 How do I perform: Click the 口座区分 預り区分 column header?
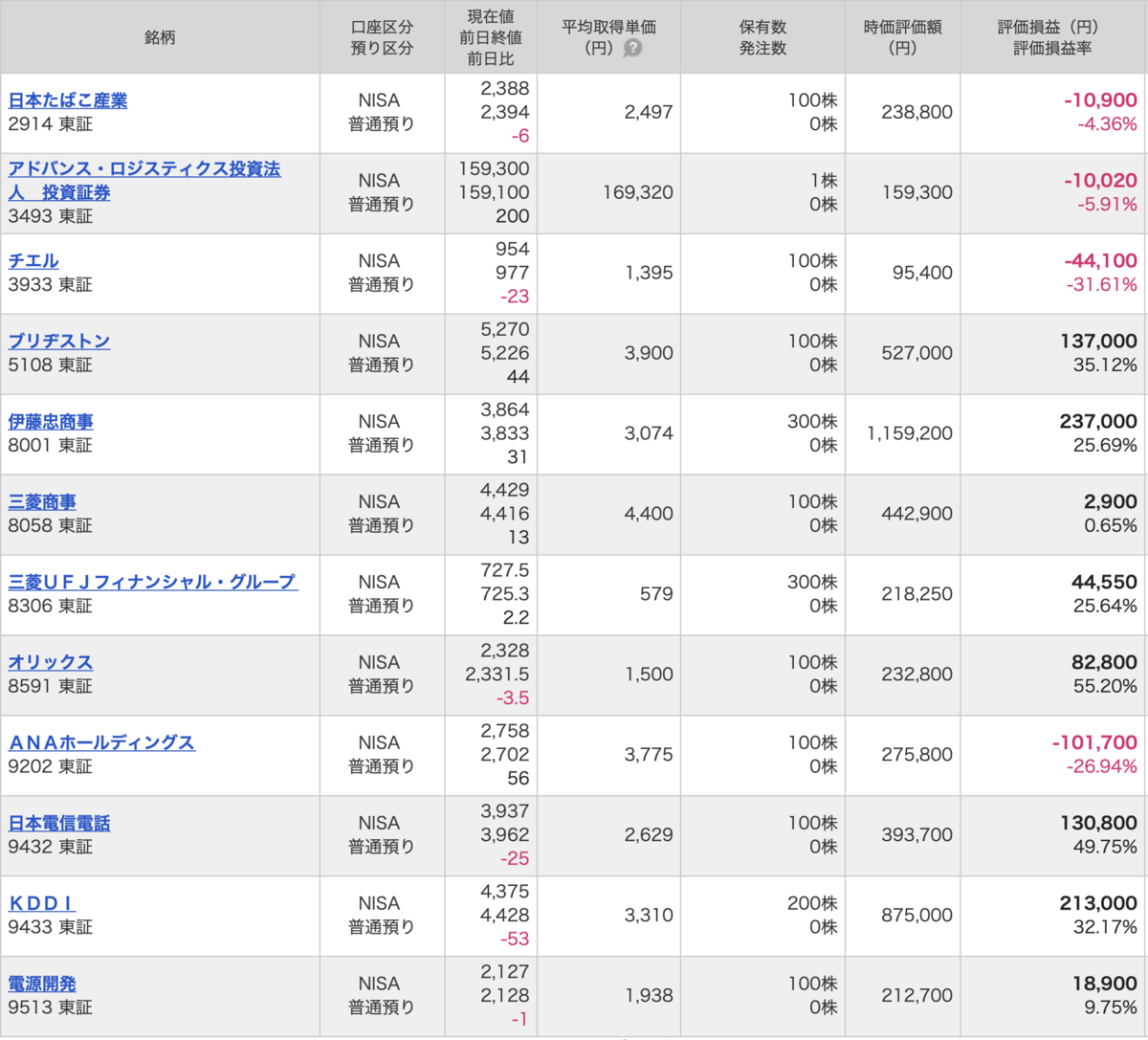point(382,37)
